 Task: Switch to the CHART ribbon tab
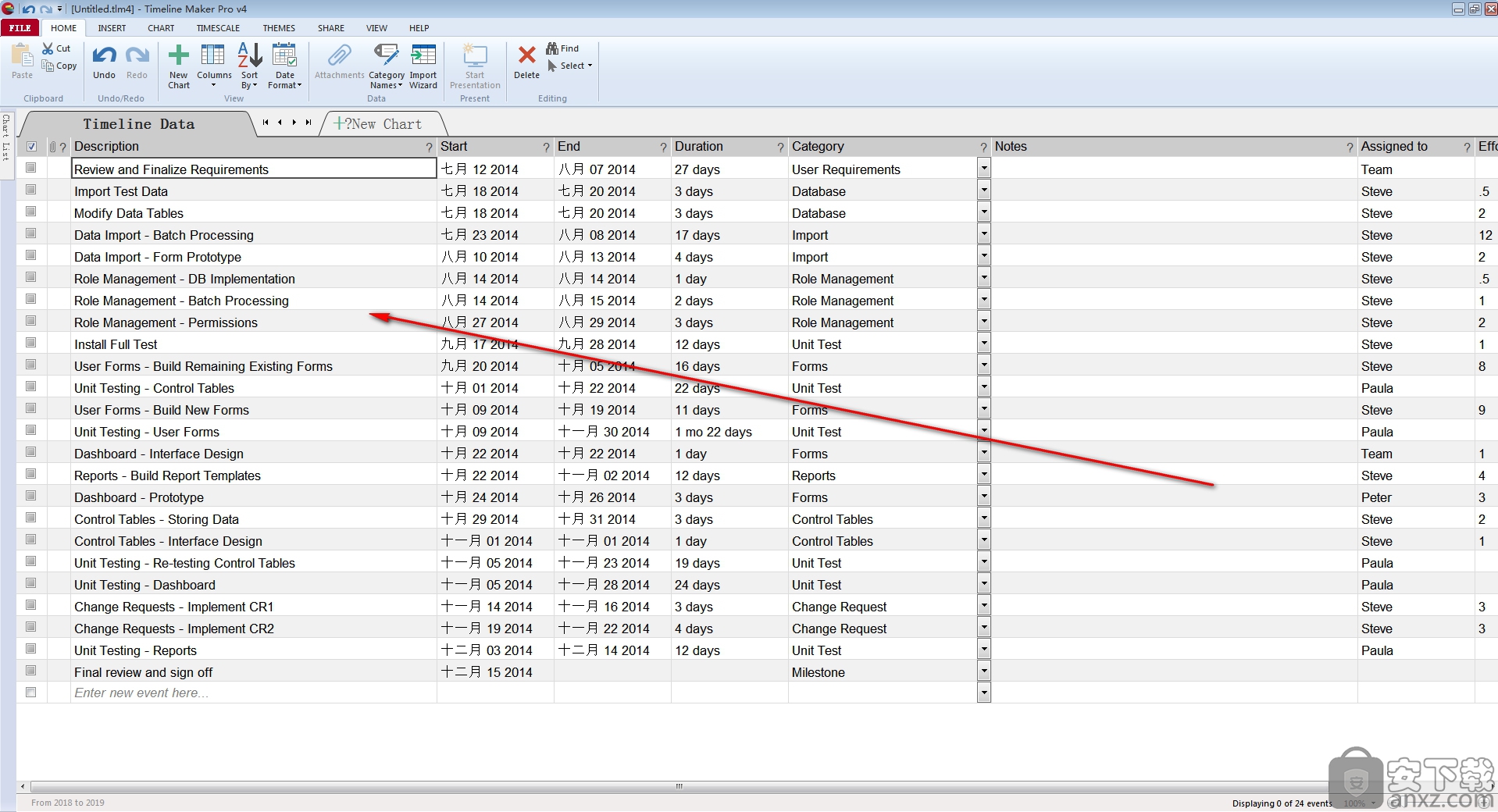point(161,28)
